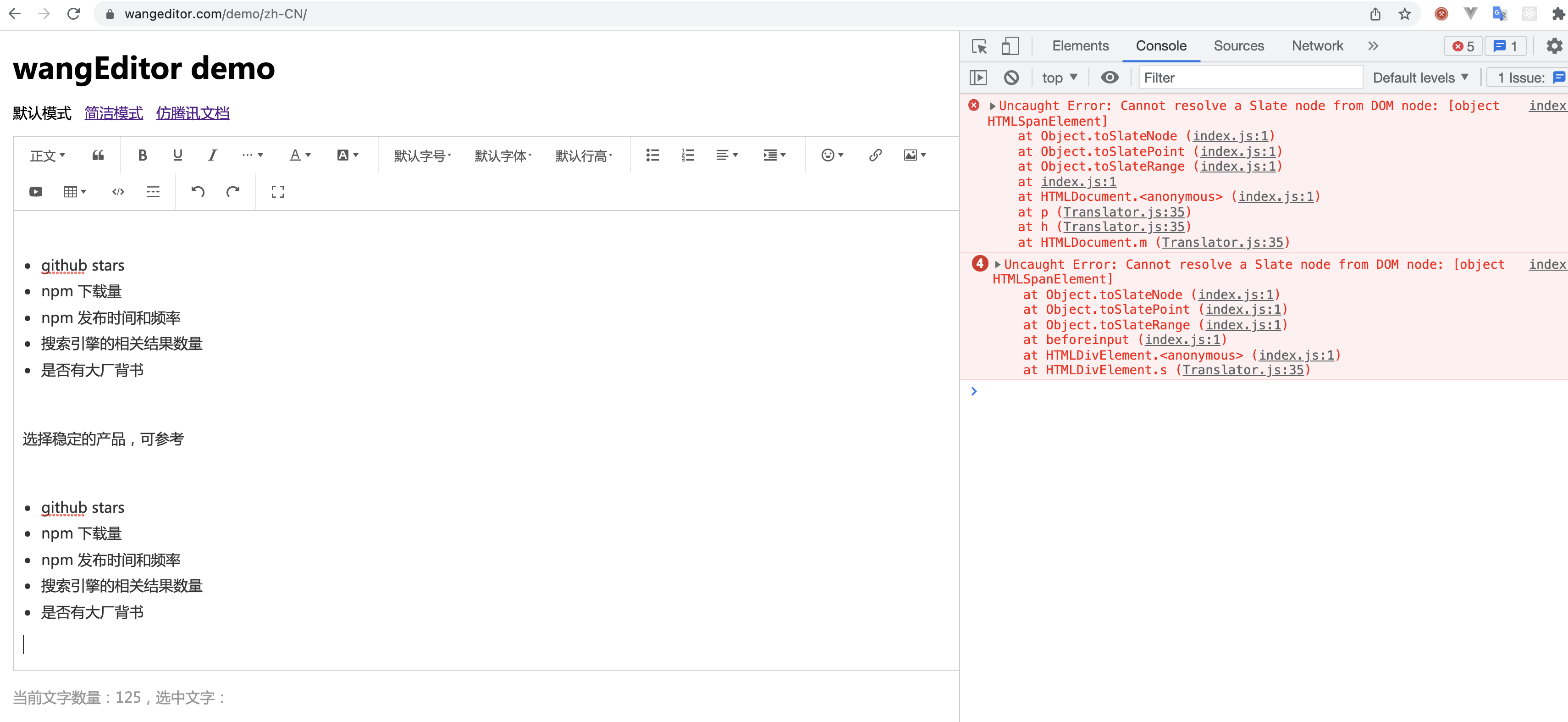Image resolution: width=1568 pixels, height=722 pixels.
Task: Open the 仿腾讯文档 link
Action: coord(193,113)
